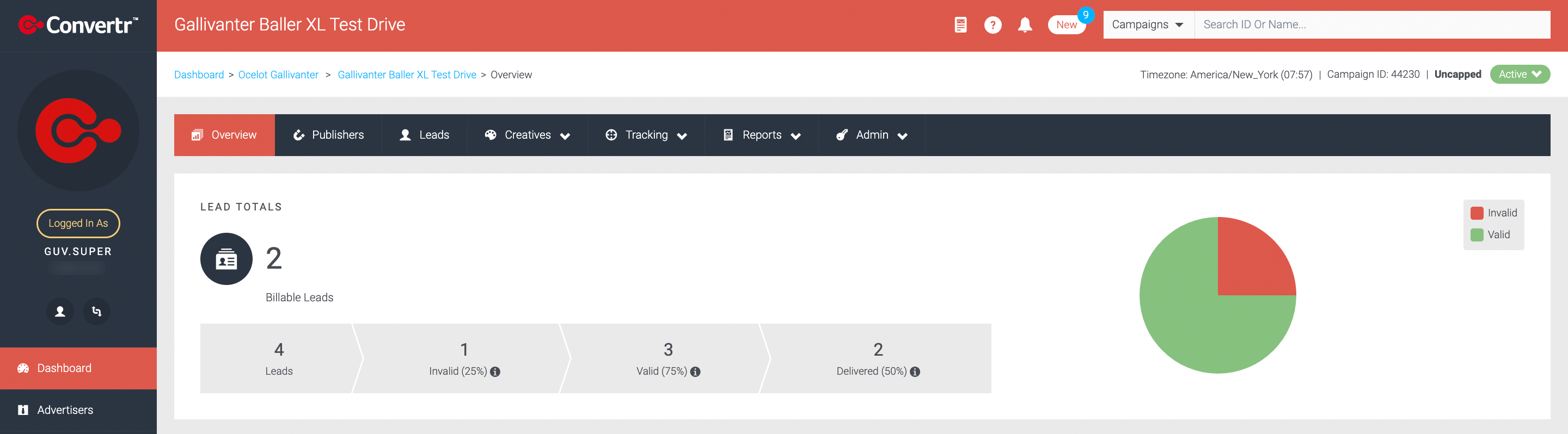Select the Overview tab
The width and height of the screenshot is (1568, 434).
tap(225, 135)
